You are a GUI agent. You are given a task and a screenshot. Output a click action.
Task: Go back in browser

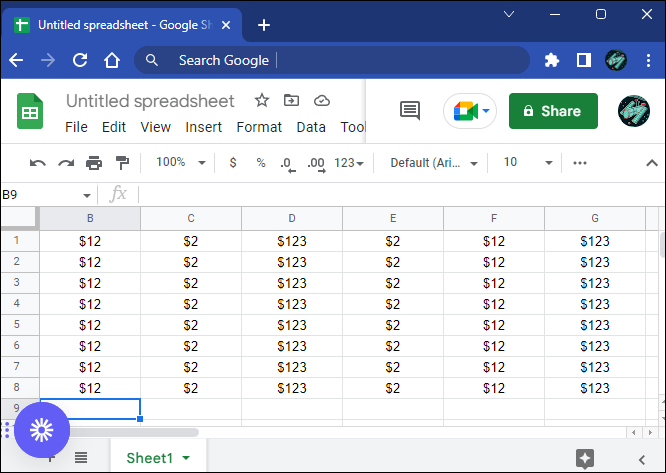[x=16, y=60]
